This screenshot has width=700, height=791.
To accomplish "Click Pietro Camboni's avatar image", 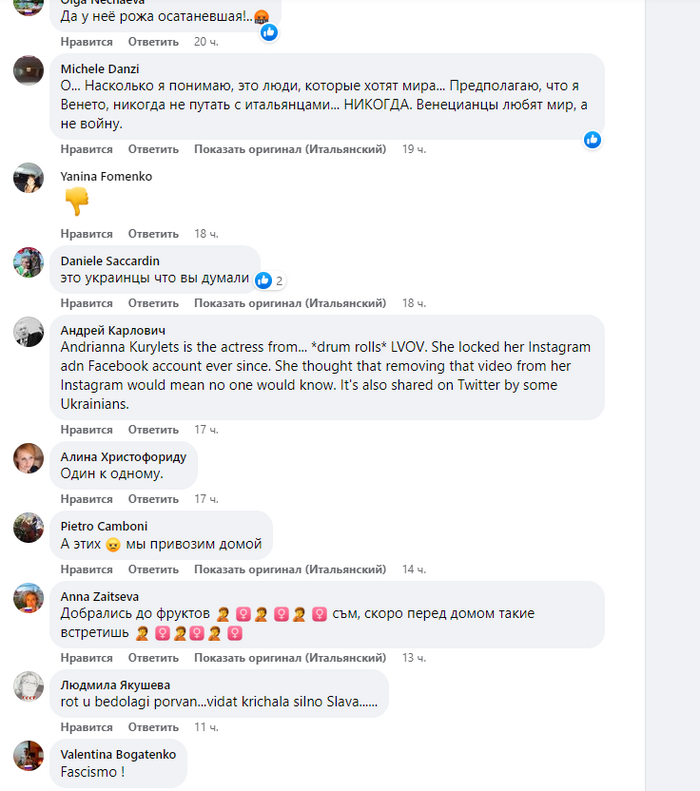I will click(27, 527).
